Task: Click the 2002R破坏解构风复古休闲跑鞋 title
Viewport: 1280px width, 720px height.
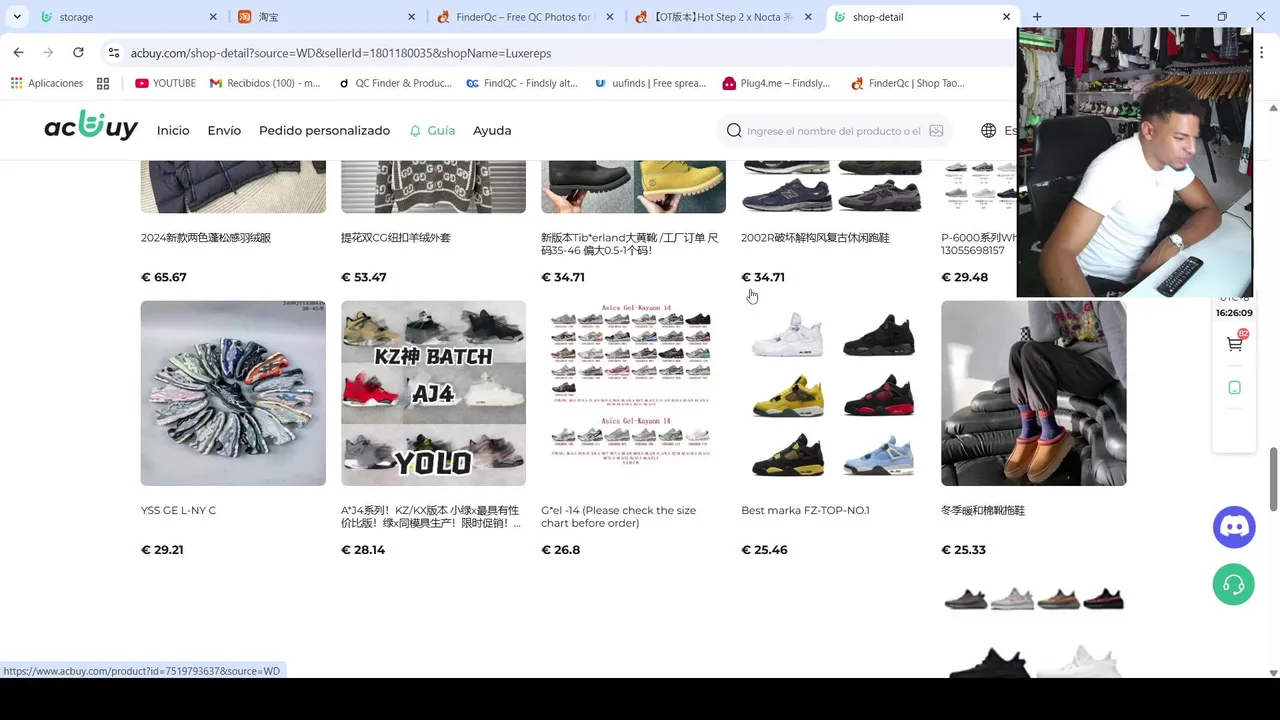Action: click(815, 238)
